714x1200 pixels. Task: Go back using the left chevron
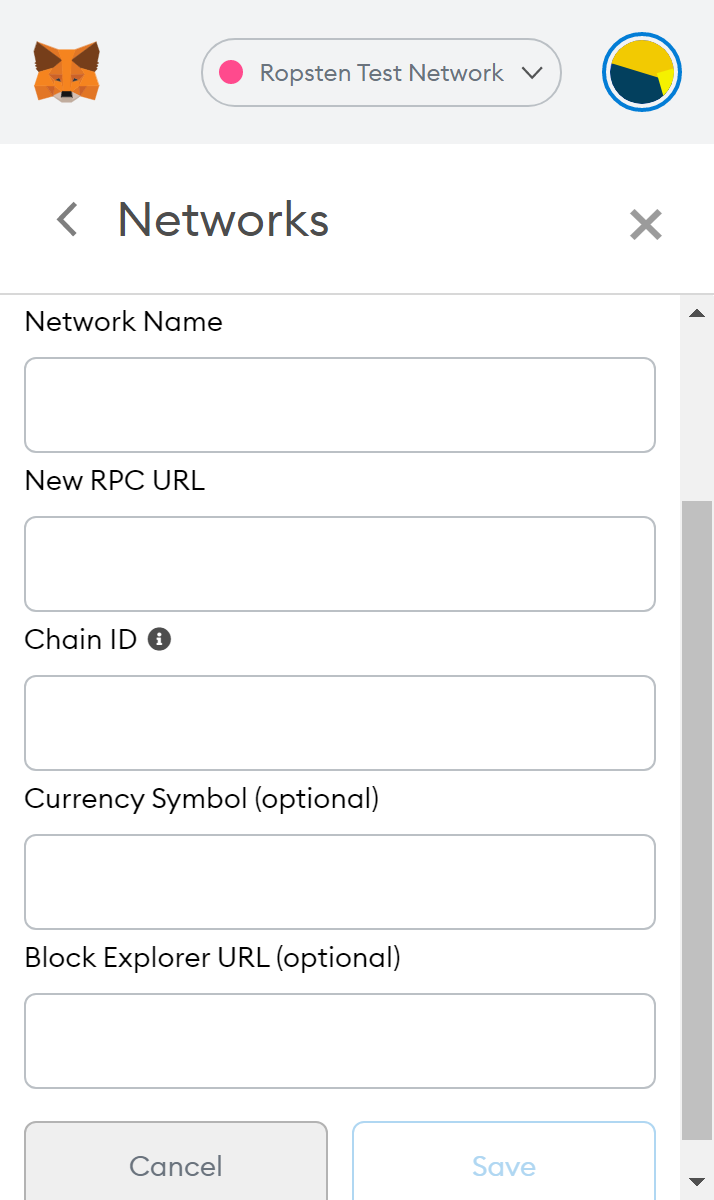coord(67,219)
